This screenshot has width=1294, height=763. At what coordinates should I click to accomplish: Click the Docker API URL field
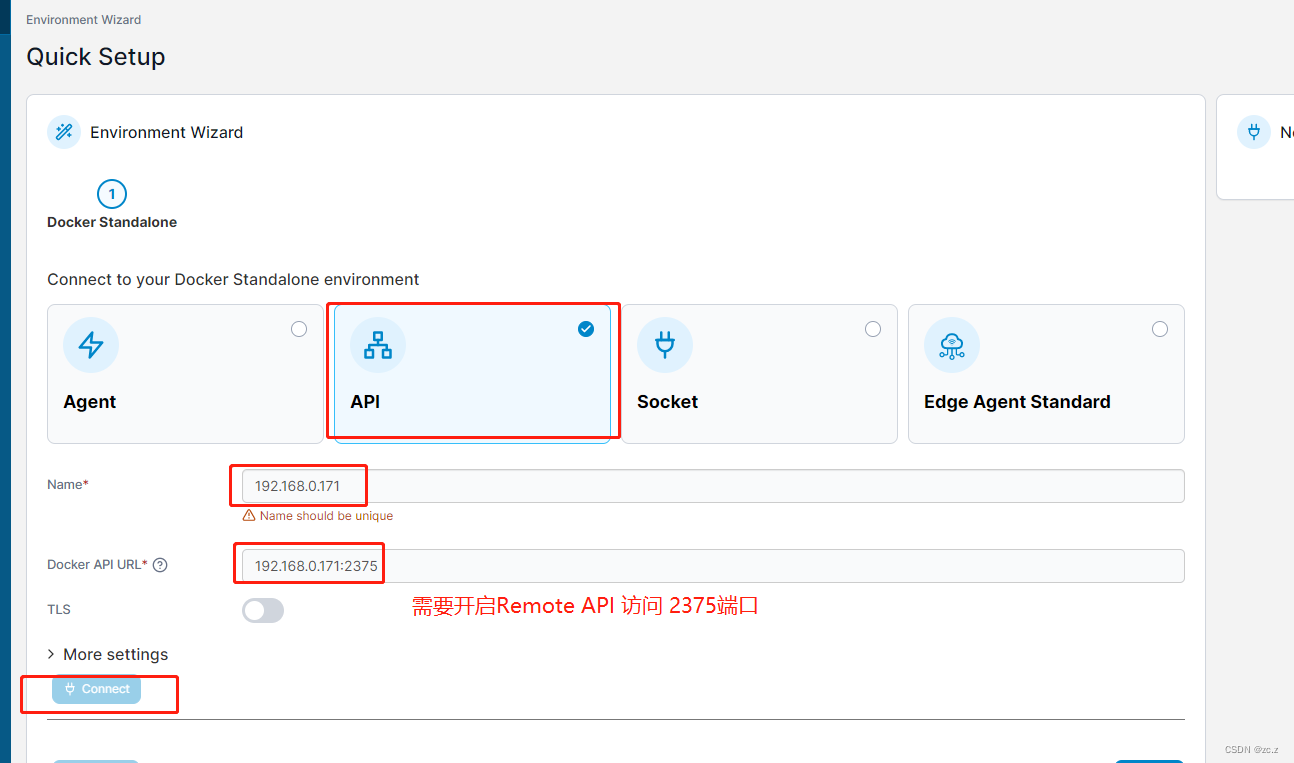point(309,563)
